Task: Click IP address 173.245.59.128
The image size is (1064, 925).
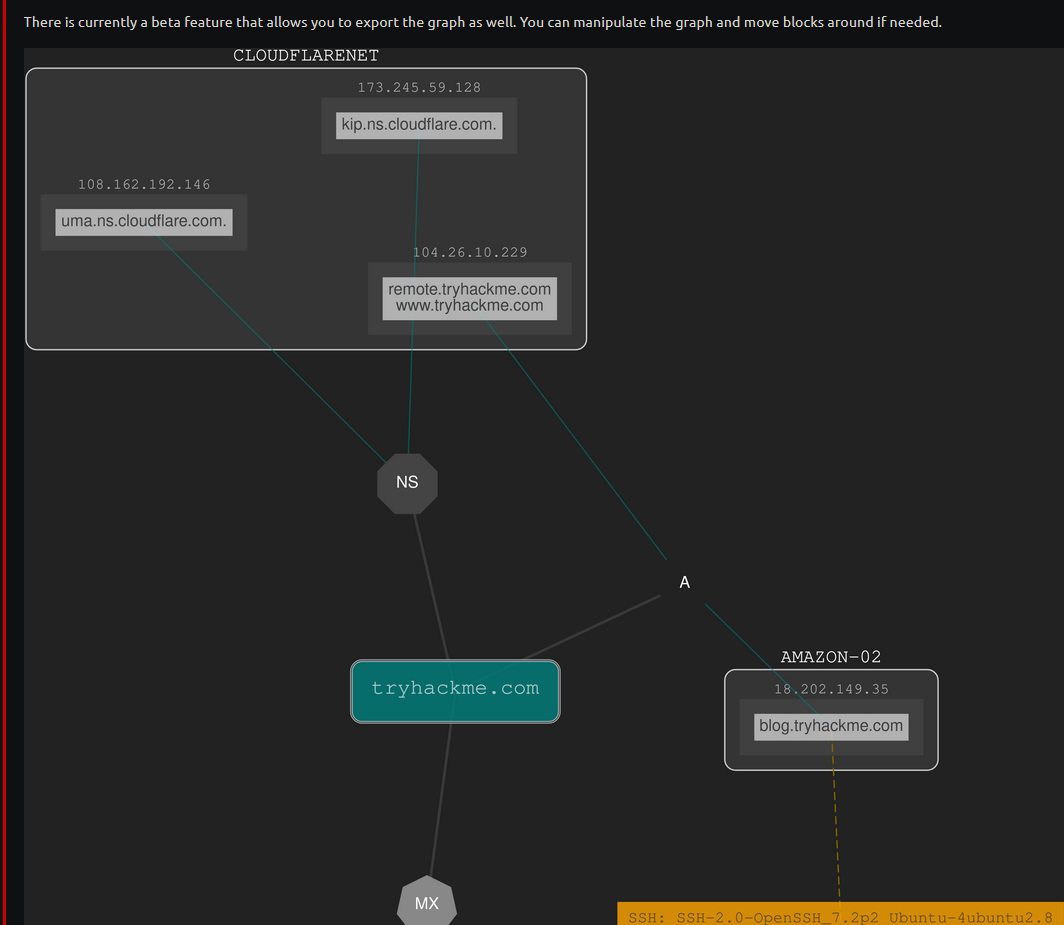Action: coord(419,88)
